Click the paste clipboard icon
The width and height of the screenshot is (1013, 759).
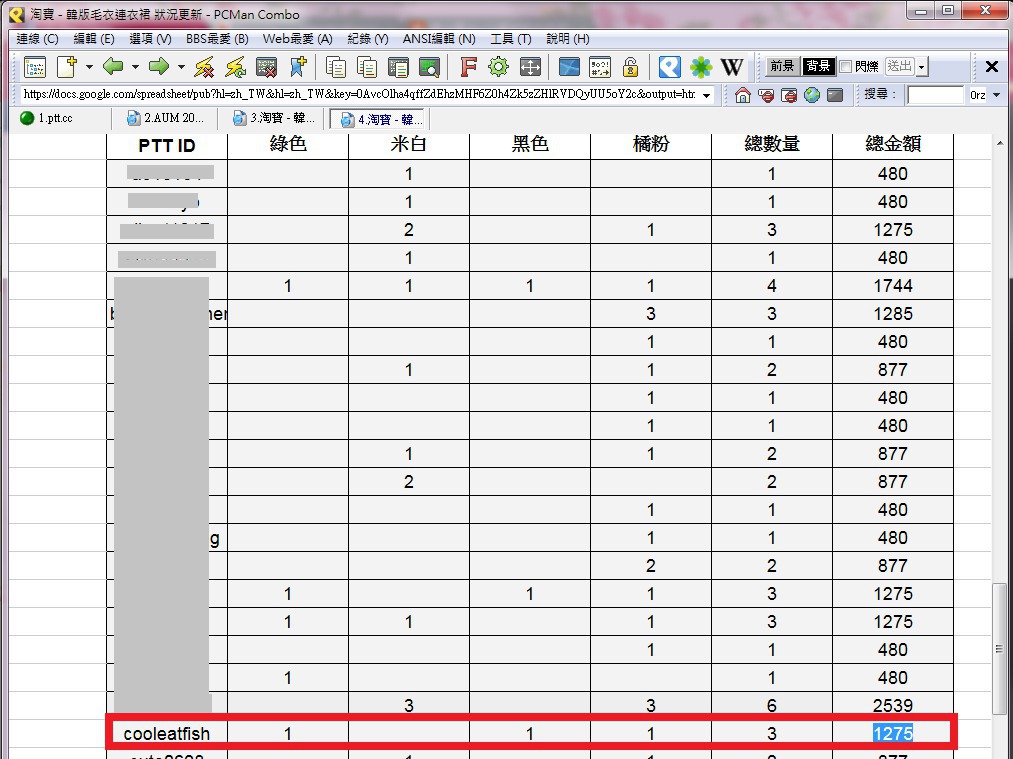(398, 67)
